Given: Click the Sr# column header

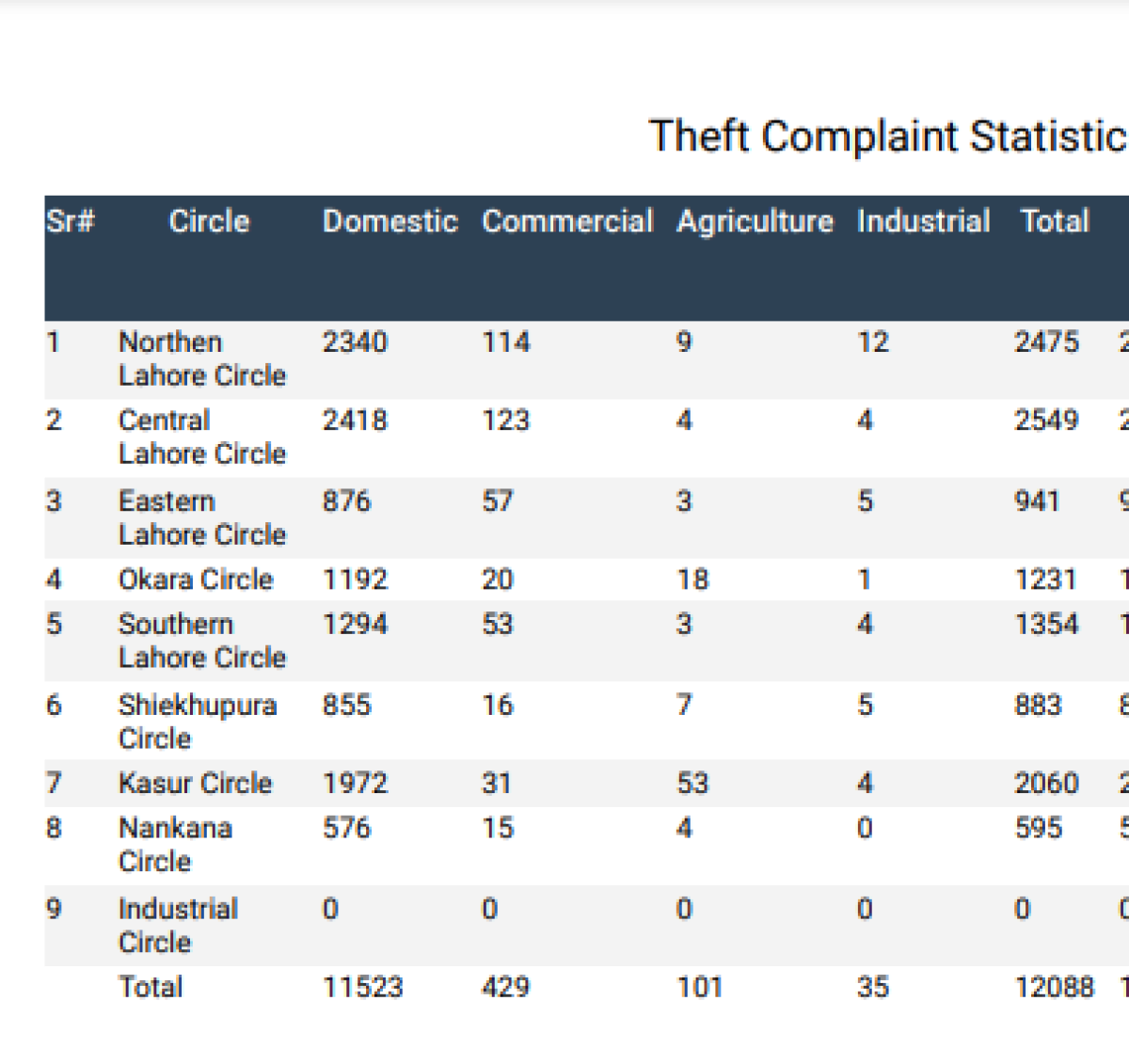Looking at the screenshot, I should click(x=71, y=221).
